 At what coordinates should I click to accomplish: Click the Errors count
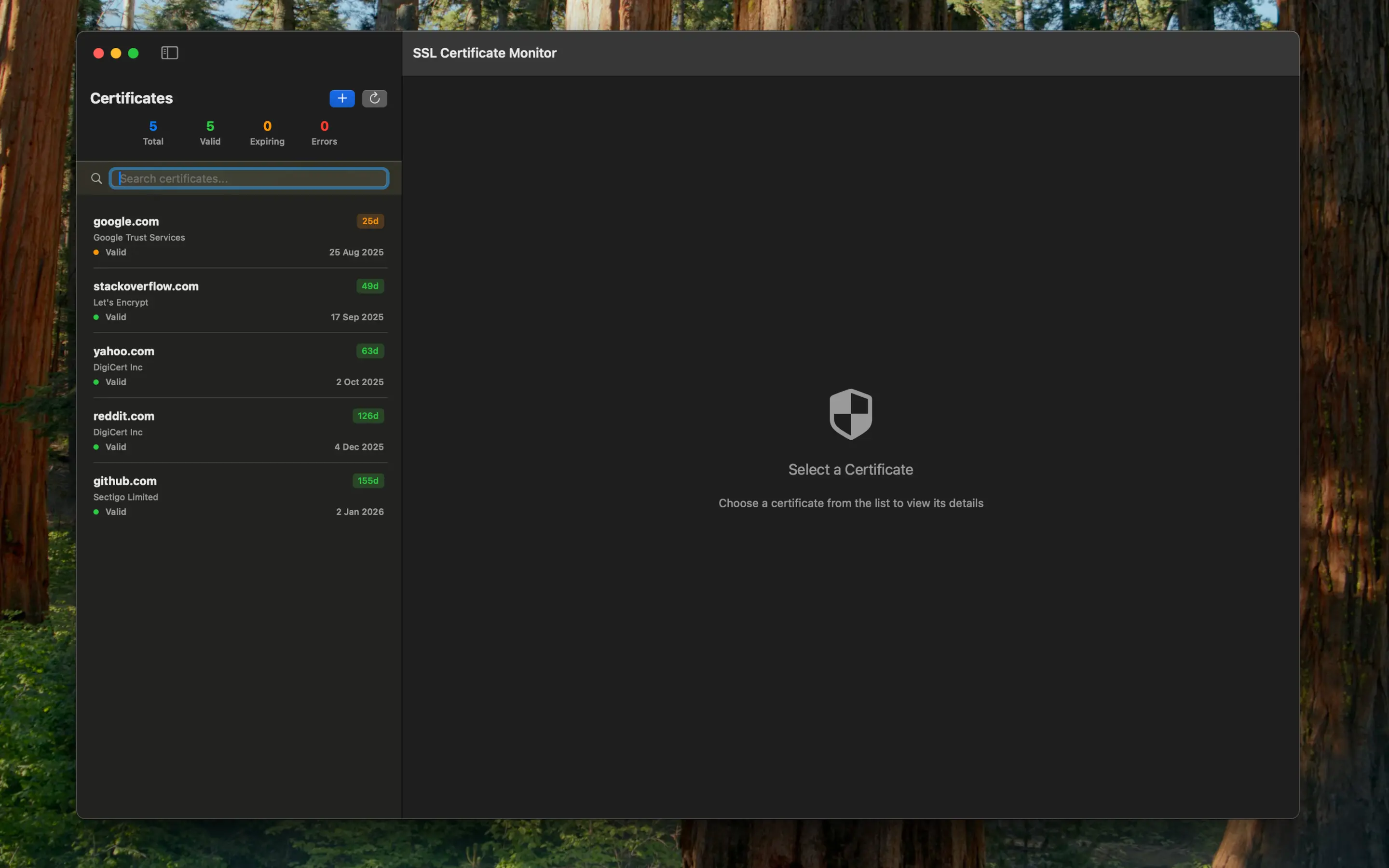324,133
